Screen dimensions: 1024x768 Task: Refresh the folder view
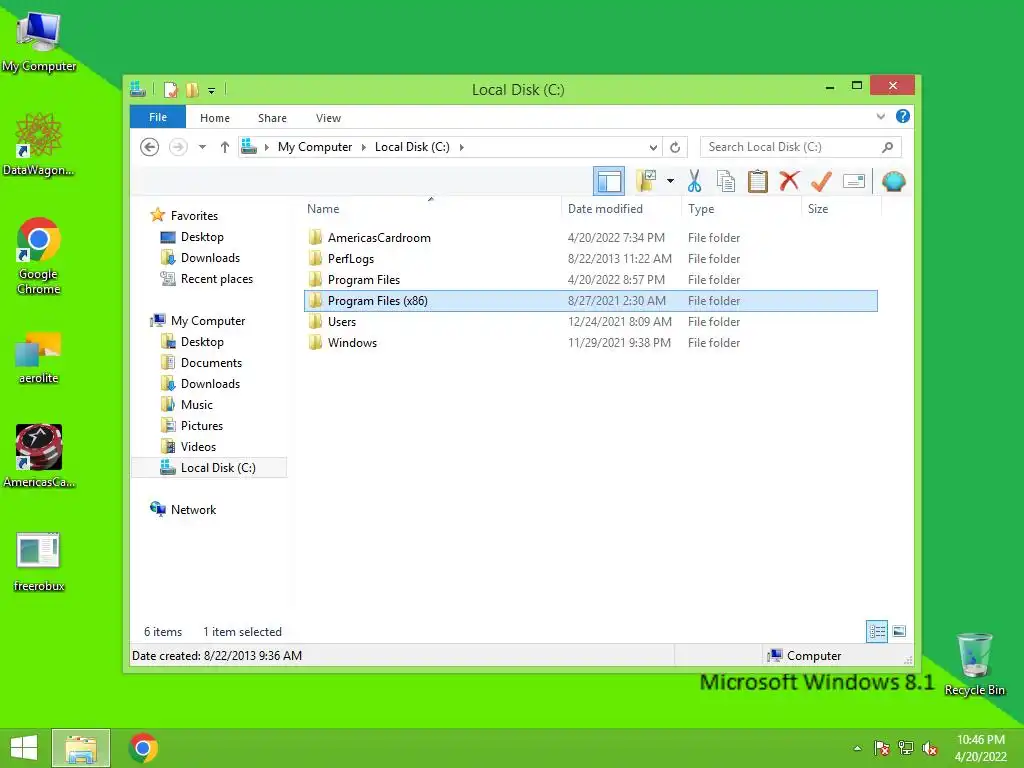point(675,147)
